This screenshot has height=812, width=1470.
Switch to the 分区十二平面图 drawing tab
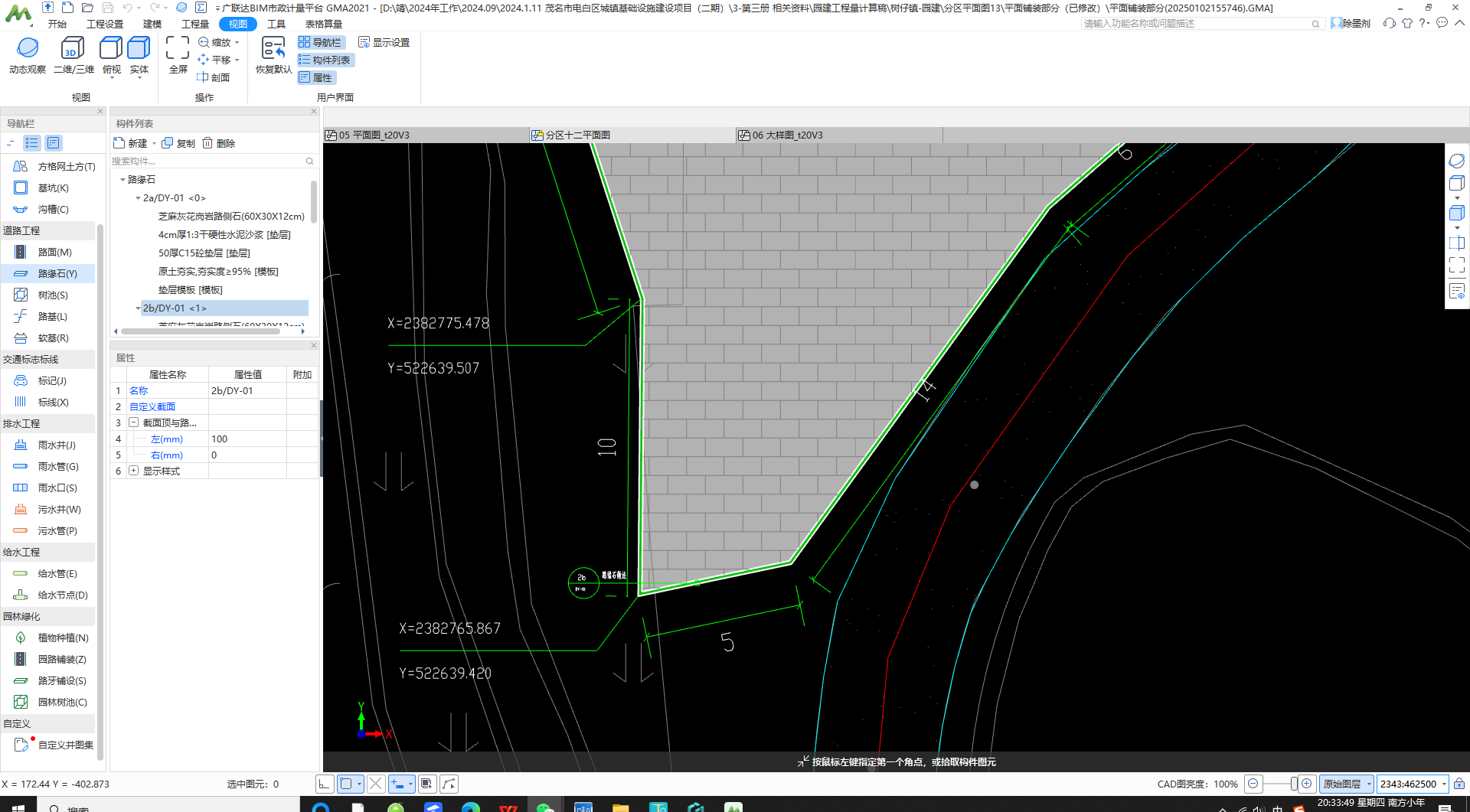(632, 135)
